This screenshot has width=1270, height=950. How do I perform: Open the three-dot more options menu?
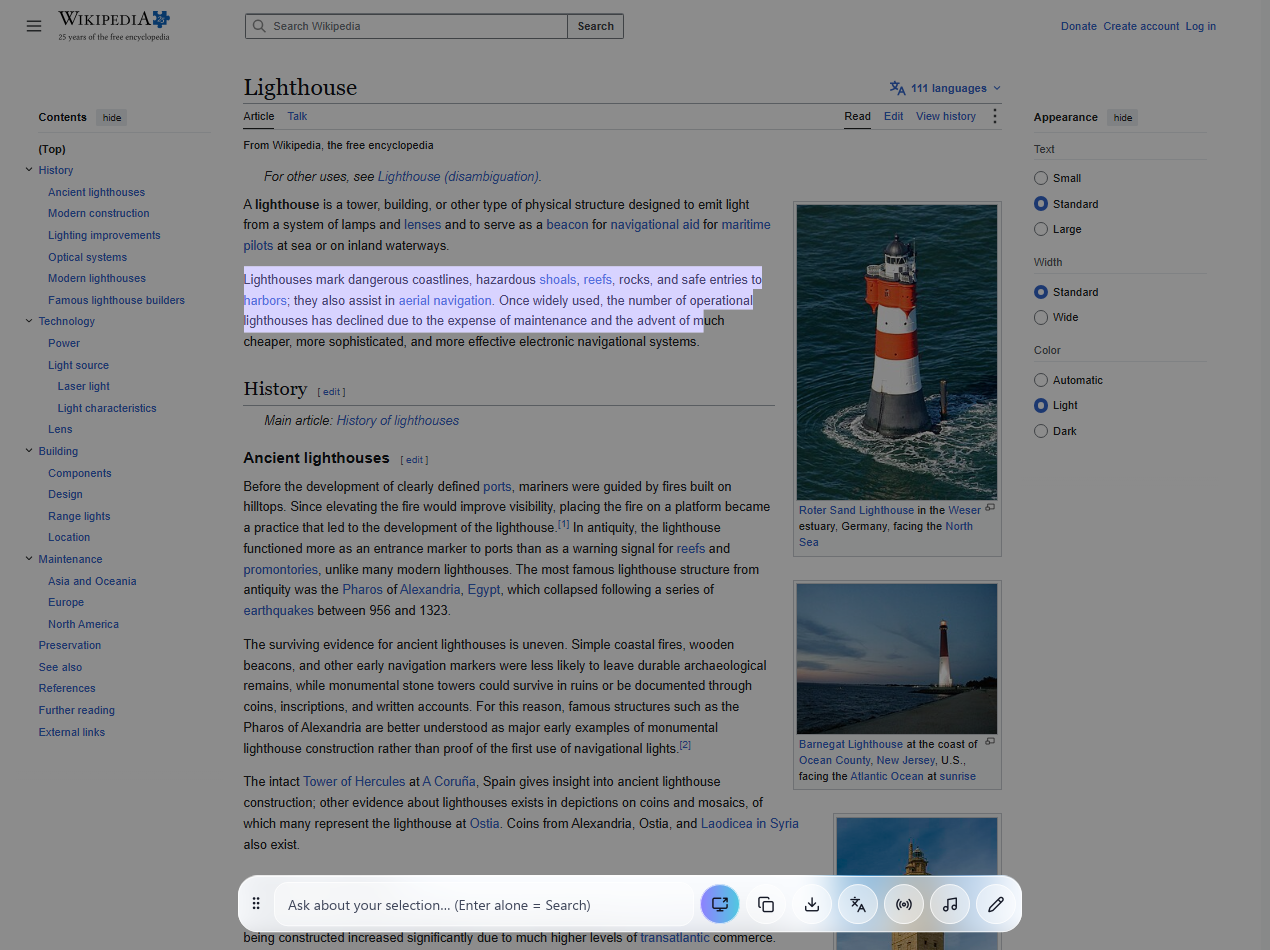tap(994, 116)
